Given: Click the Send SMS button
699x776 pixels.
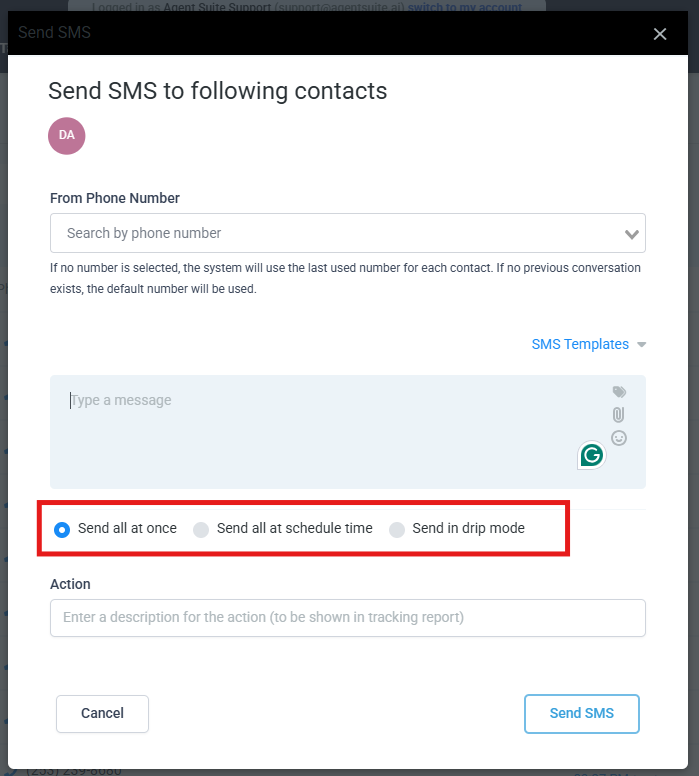Looking at the screenshot, I should 581,714.
